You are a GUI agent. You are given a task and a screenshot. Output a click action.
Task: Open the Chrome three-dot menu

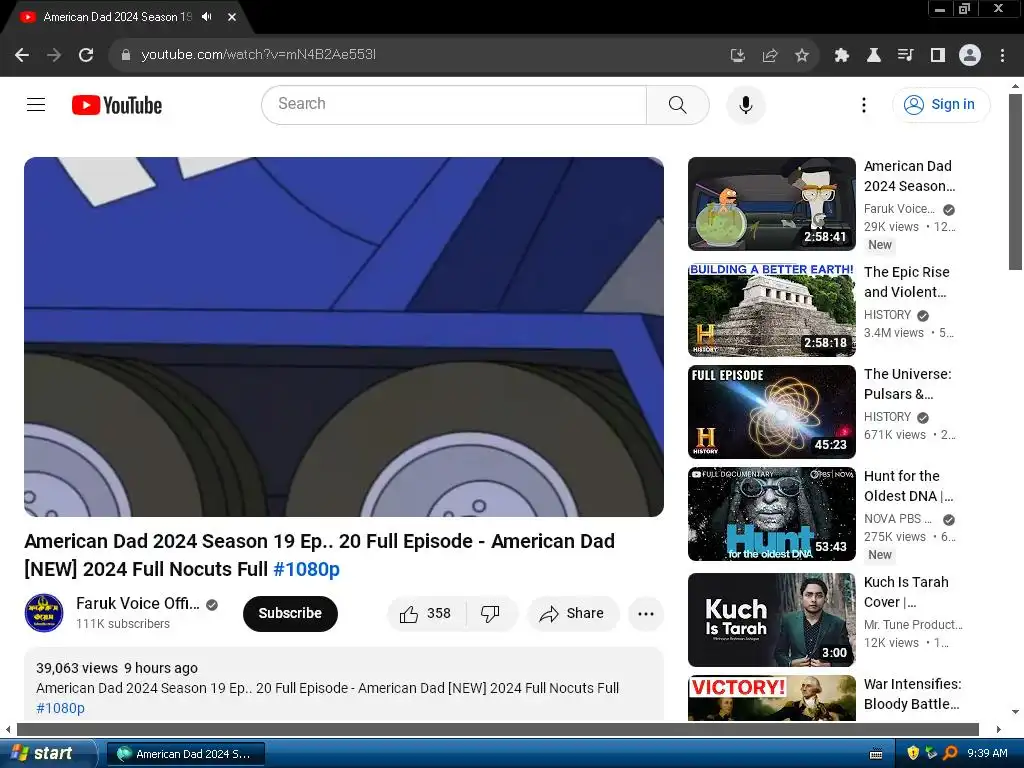click(x=1002, y=56)
